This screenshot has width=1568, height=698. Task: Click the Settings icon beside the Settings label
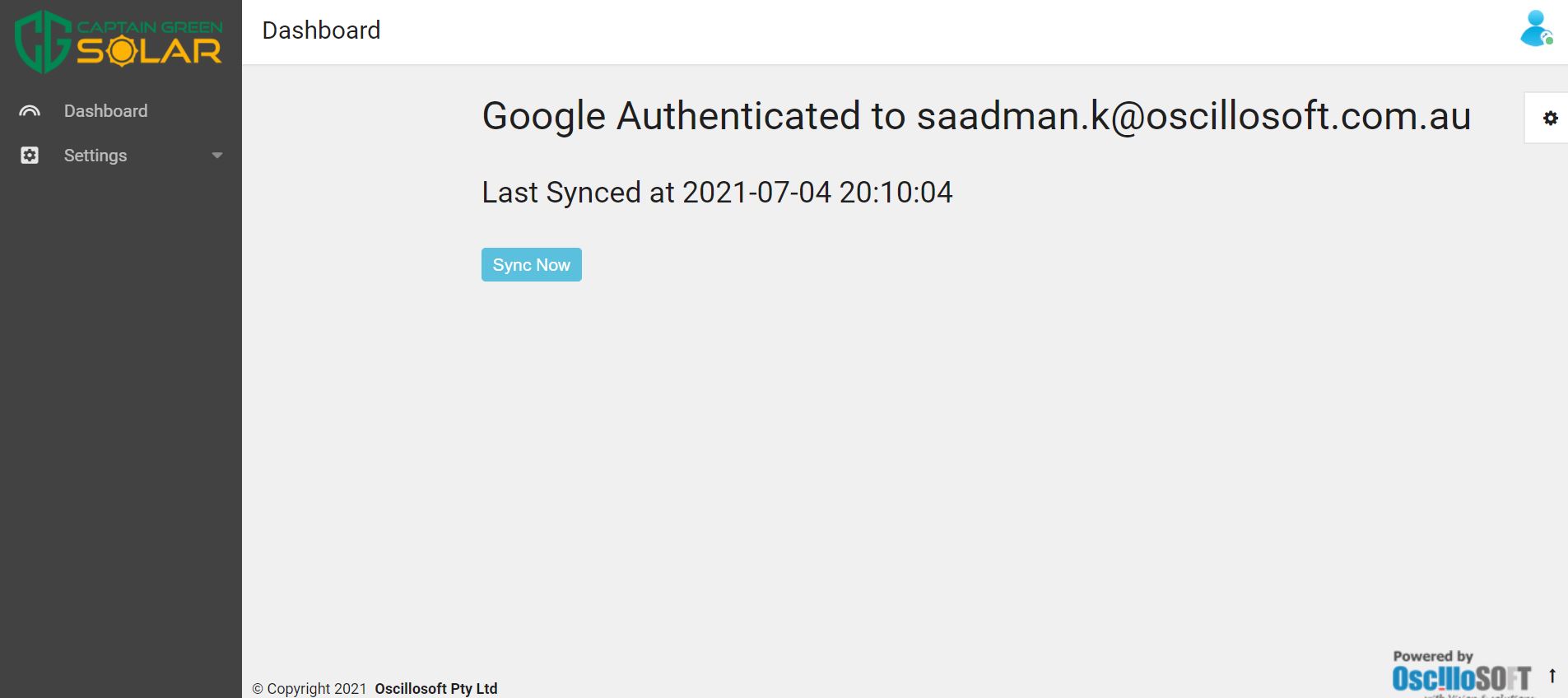pos(30,156)
